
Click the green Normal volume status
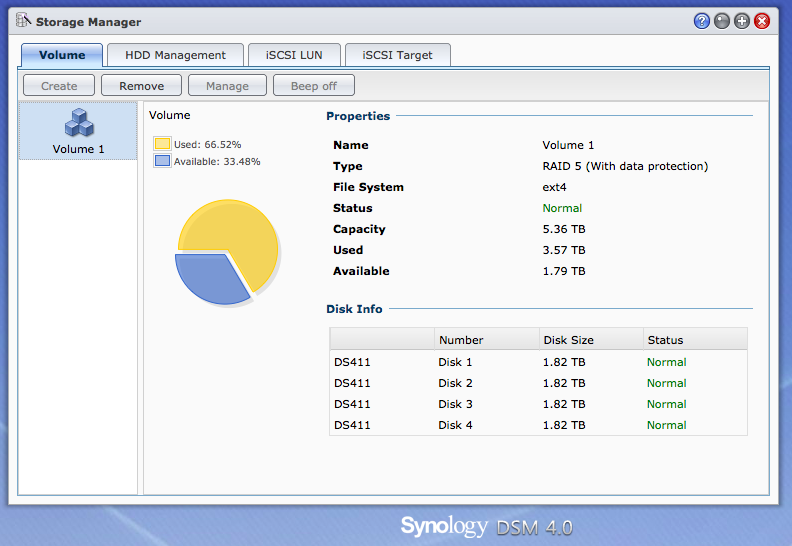[x=562, y=208]
